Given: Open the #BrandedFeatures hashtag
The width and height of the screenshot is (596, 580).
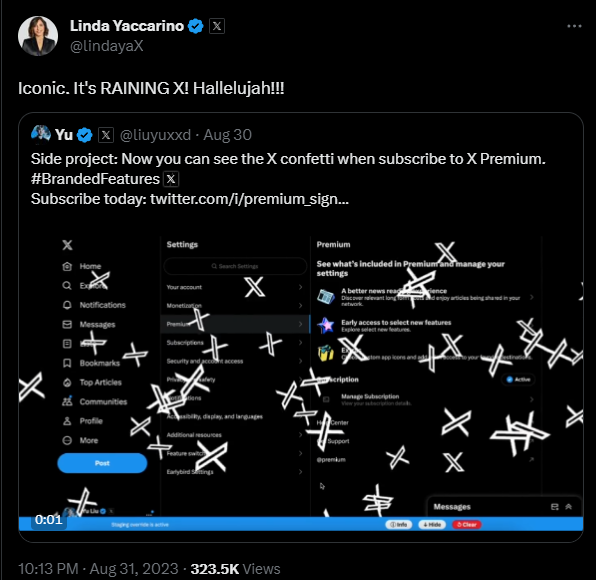Looking at the screenshot, I should (95, 179).
